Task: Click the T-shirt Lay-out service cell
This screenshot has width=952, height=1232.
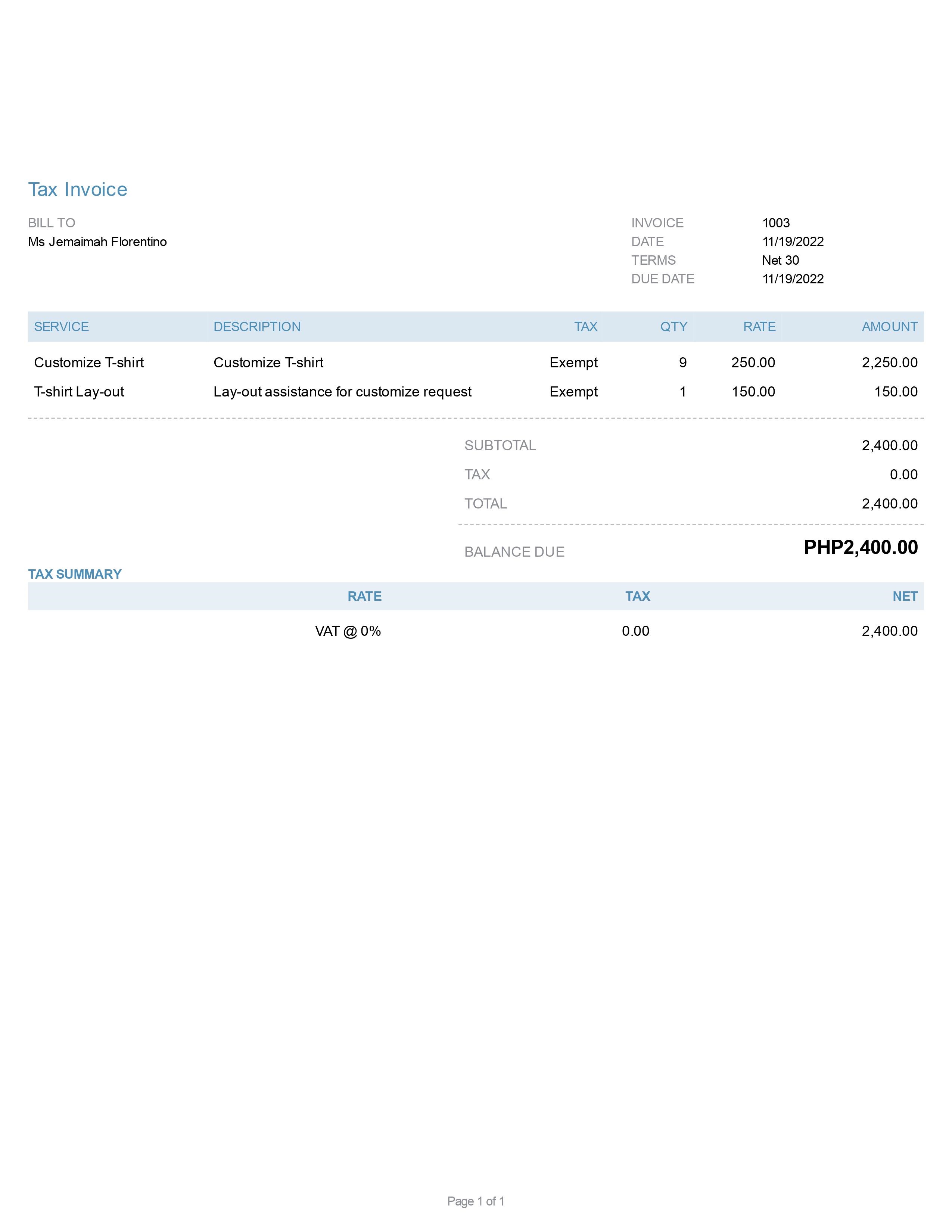Action: (x=79, y=392)
